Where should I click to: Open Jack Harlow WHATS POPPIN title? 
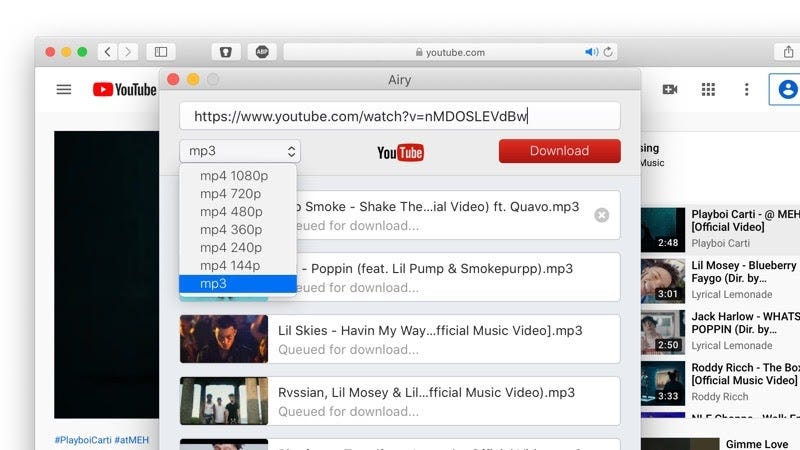[745, 322]
